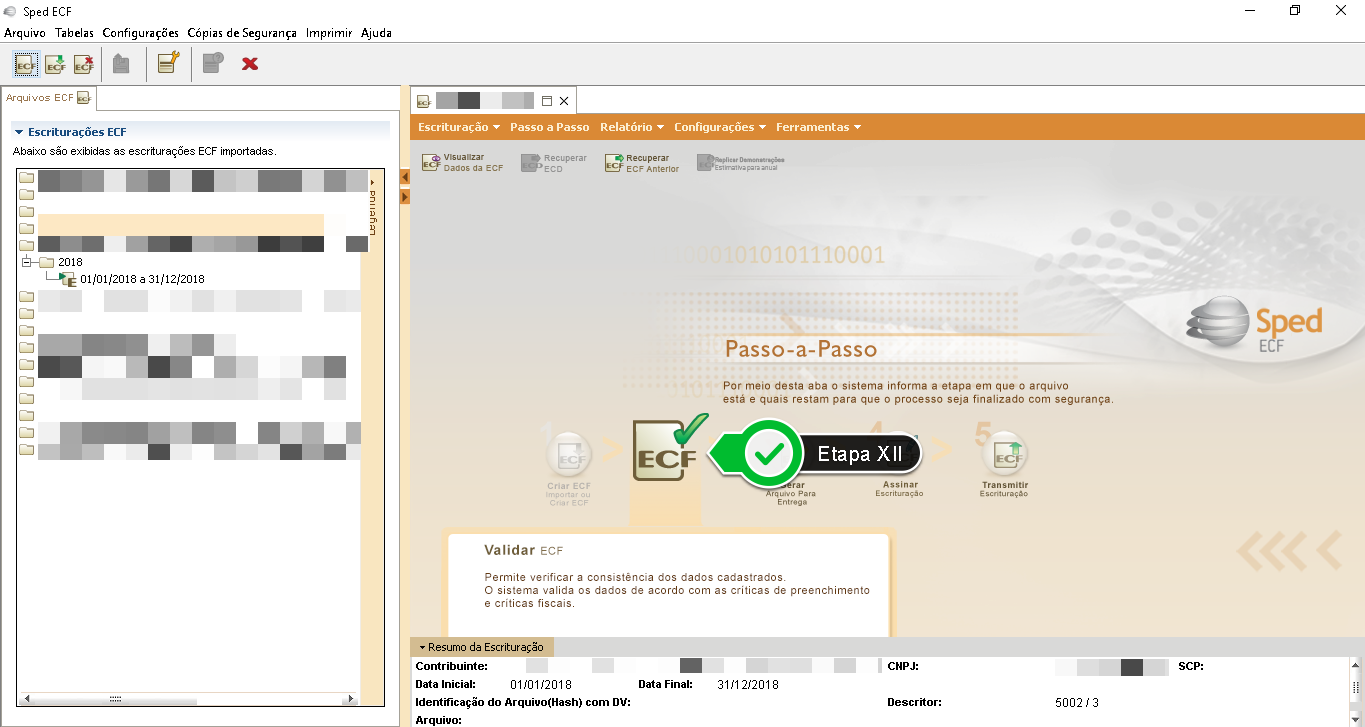The height and width of the screenshot is (727, 1365).
Task: Select the large Validar ECF step icon
Action: point(664,449)
